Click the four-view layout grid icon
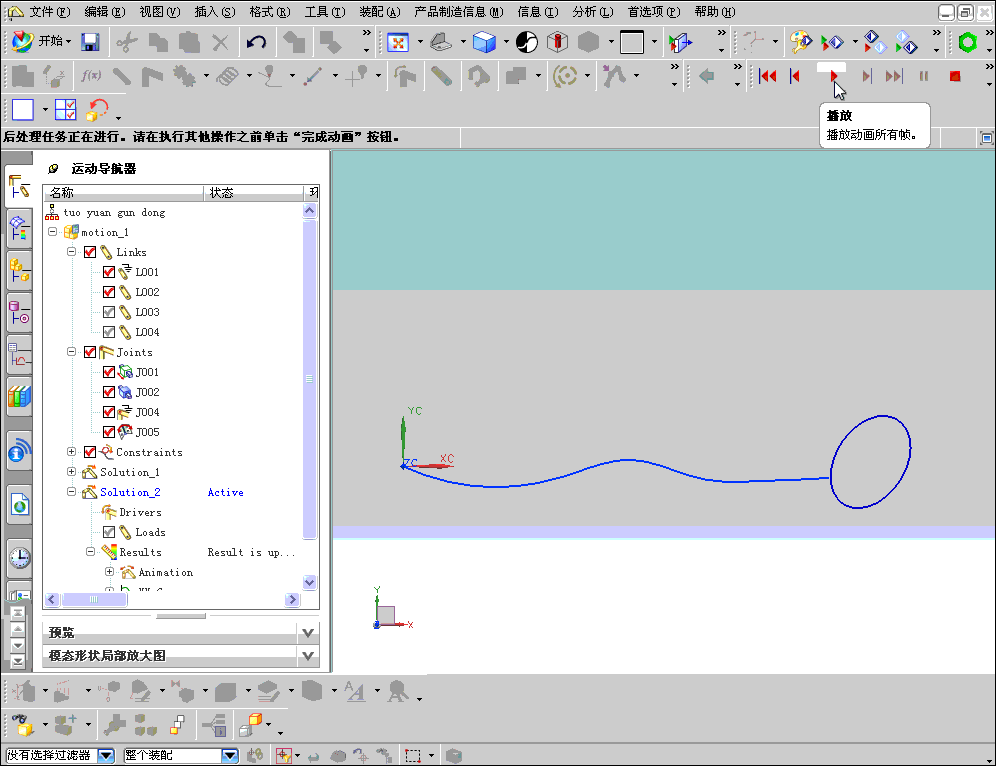This screenshot has height=766, width=996. 65,110
